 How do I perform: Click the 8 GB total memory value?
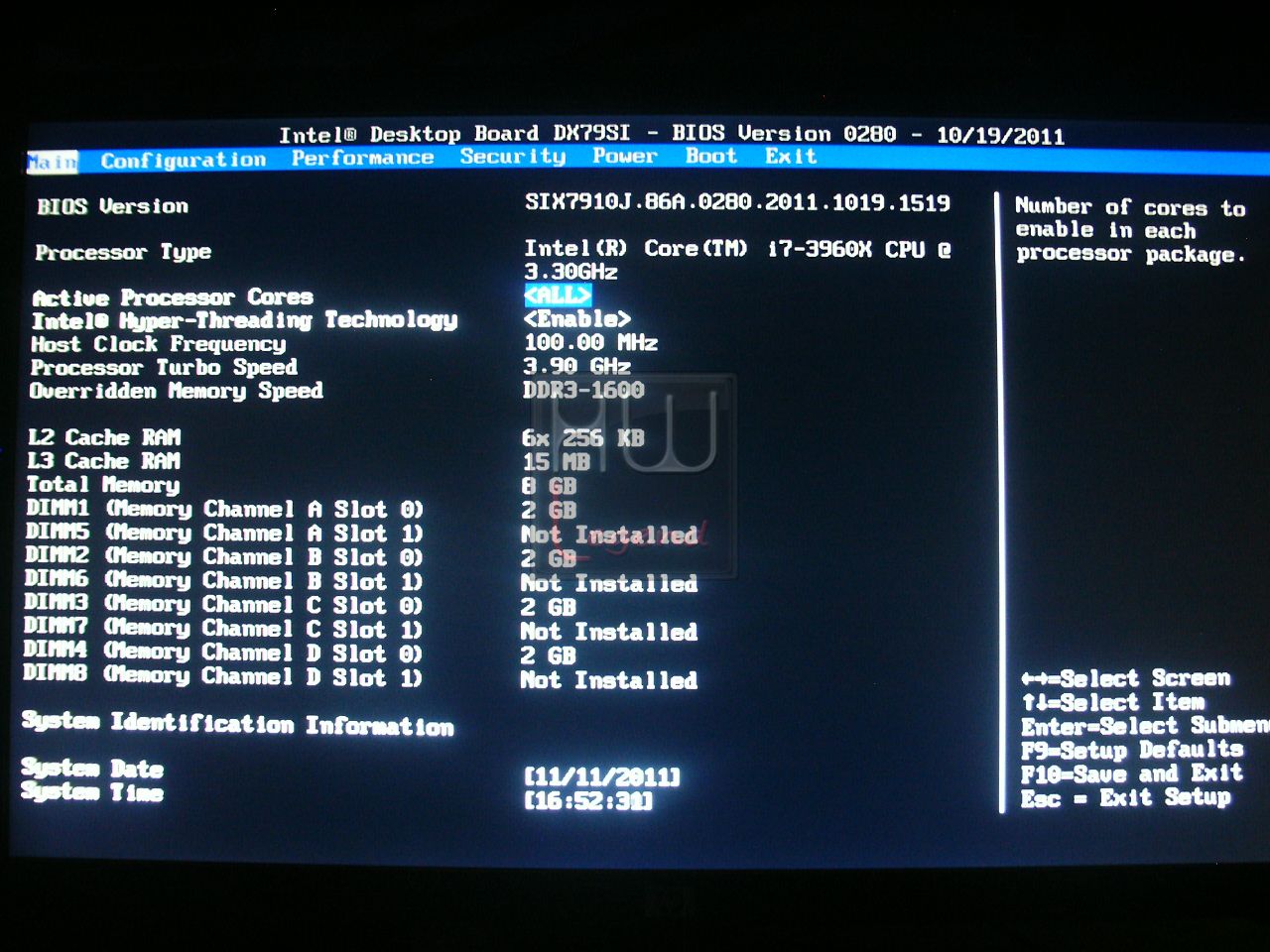549,486
